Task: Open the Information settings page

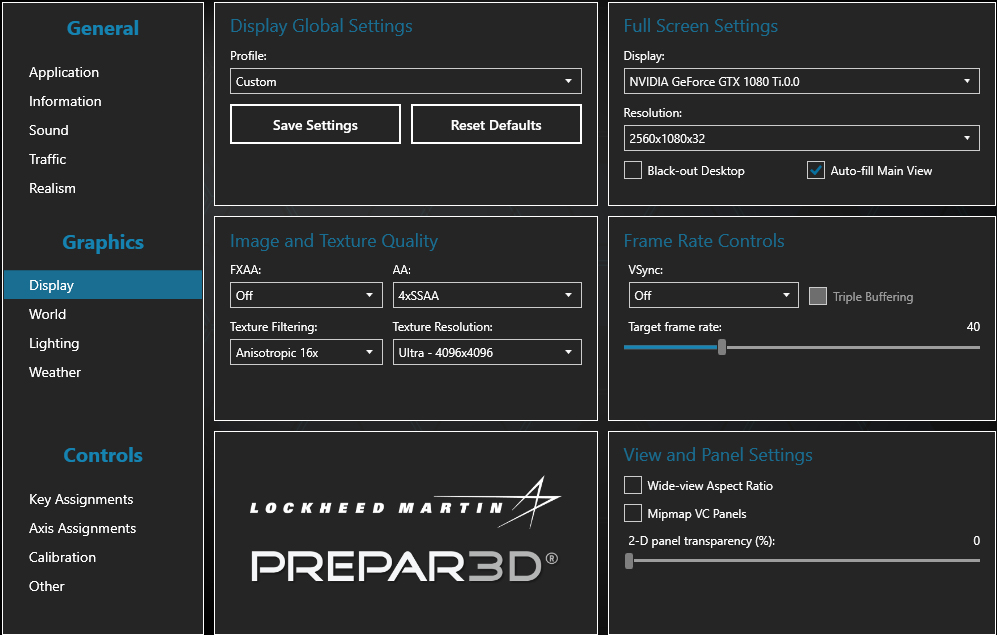Action: tap(65, 101)
